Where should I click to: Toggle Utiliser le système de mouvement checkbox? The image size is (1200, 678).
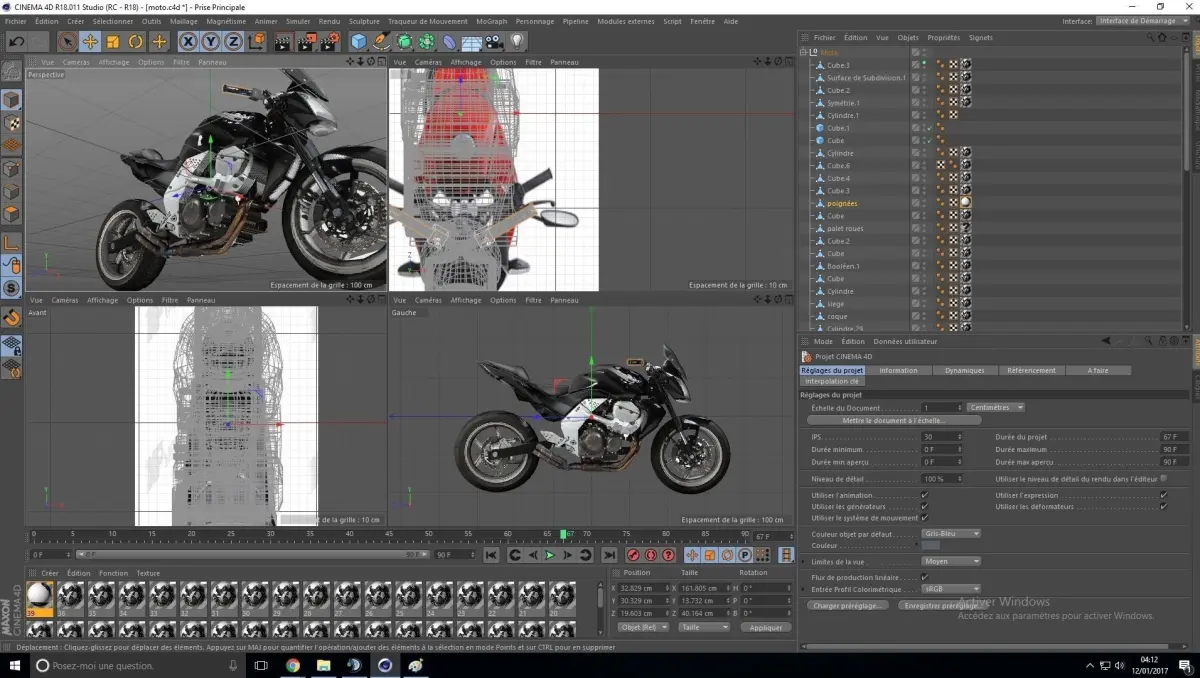click(924, 518)
